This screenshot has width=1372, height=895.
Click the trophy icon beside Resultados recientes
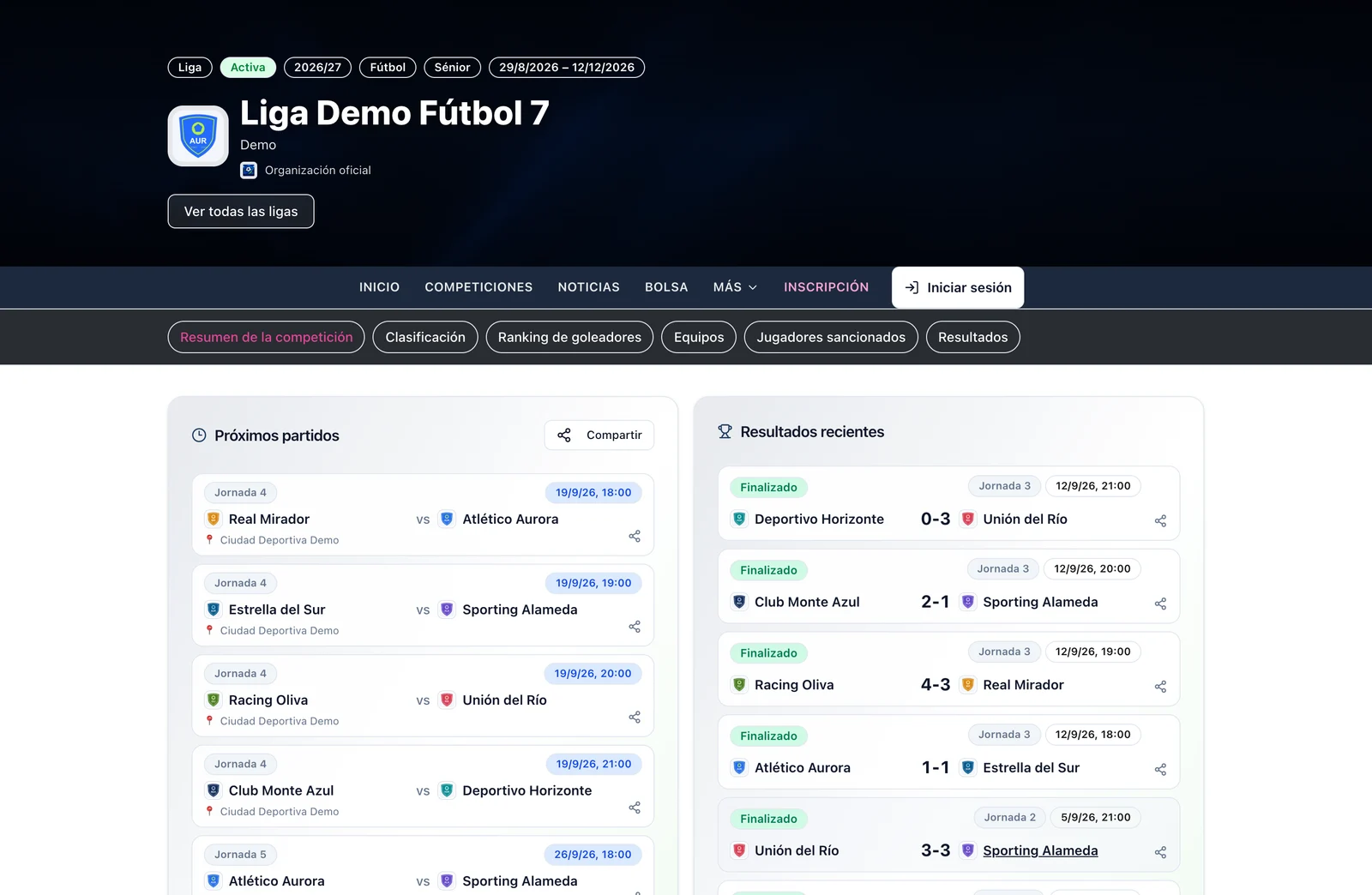(x=725, y=432)
